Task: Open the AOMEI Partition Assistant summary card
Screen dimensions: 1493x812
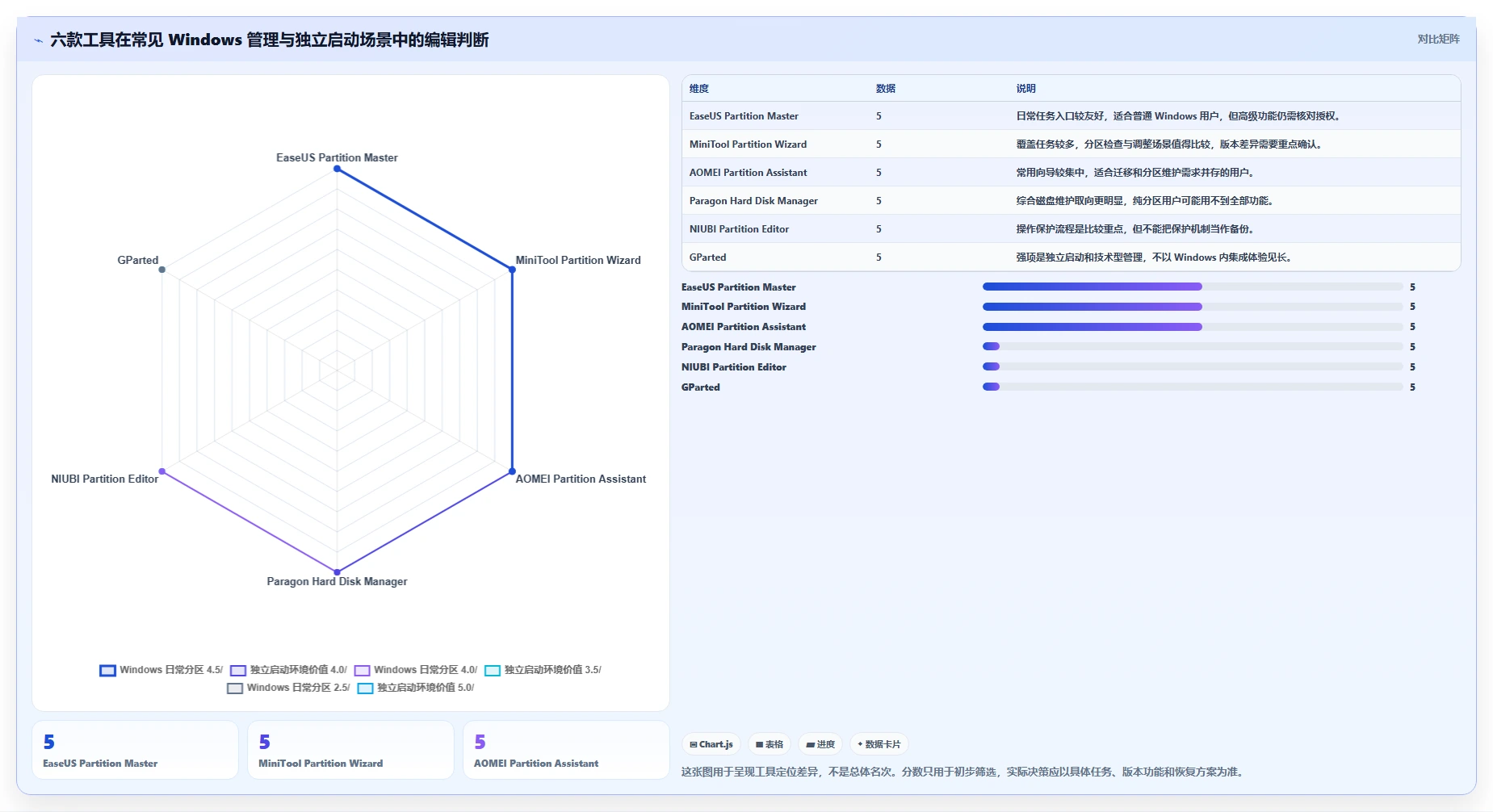Action: pyautogui.click(x=566, y=750)
